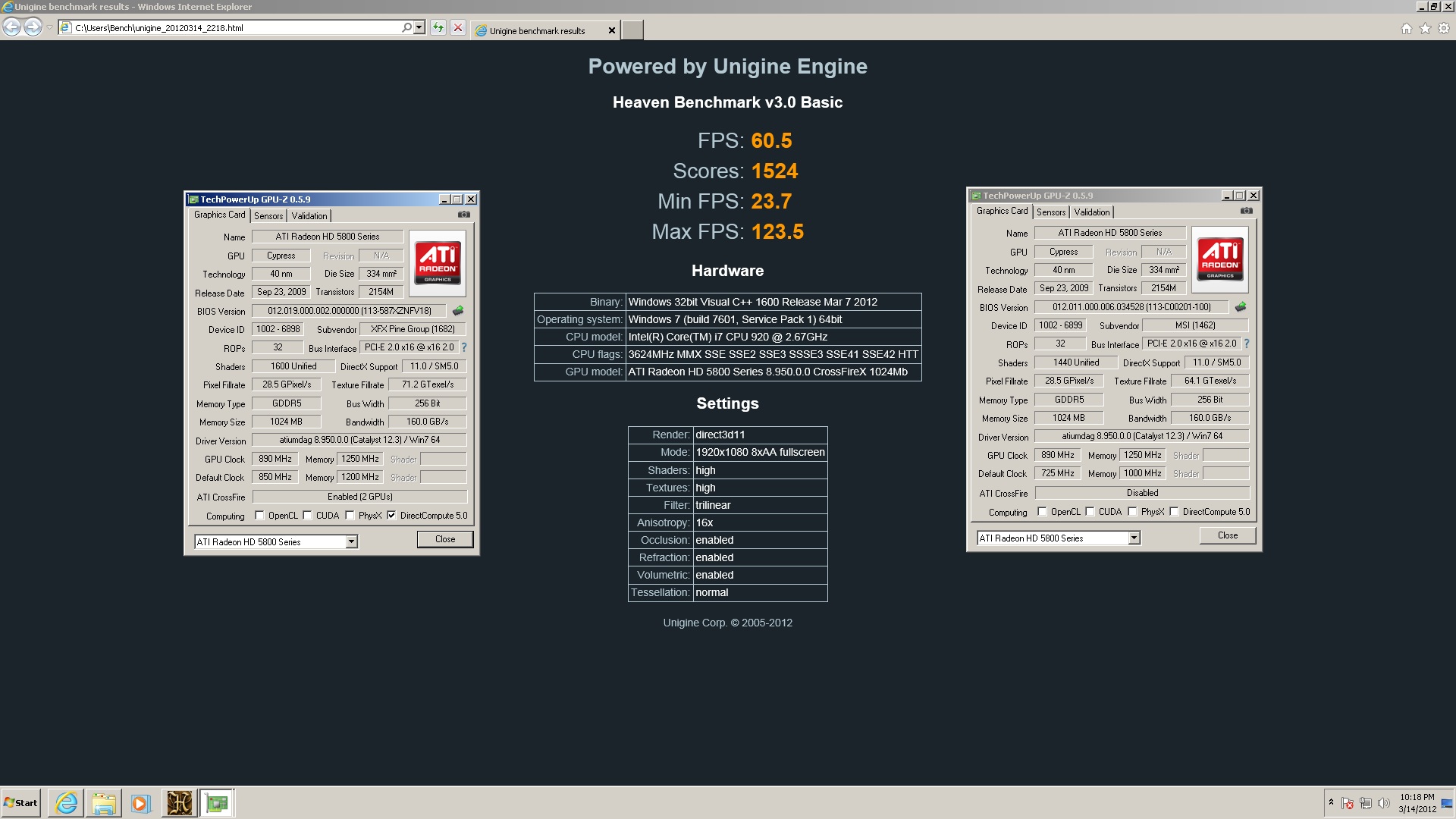This screenshot has width=1456, height=819.
Task: Select the Unigine benchmark results browser tab
Action: [x=538, y=31]
